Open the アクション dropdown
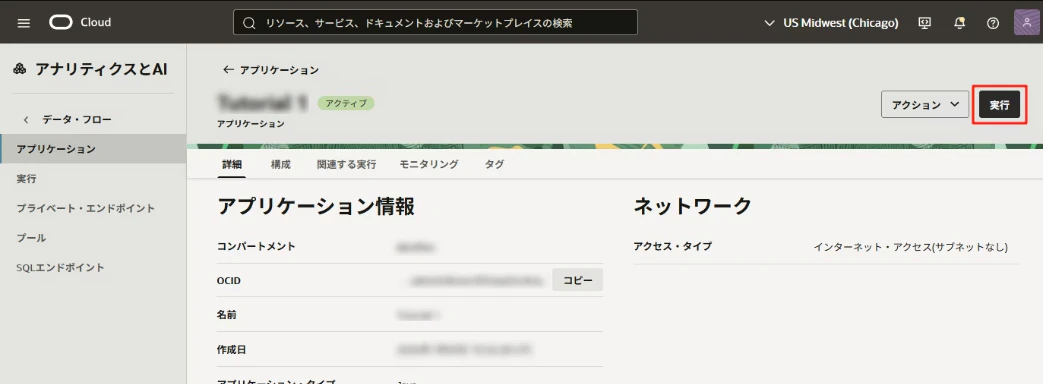 [x=925, y=104]
